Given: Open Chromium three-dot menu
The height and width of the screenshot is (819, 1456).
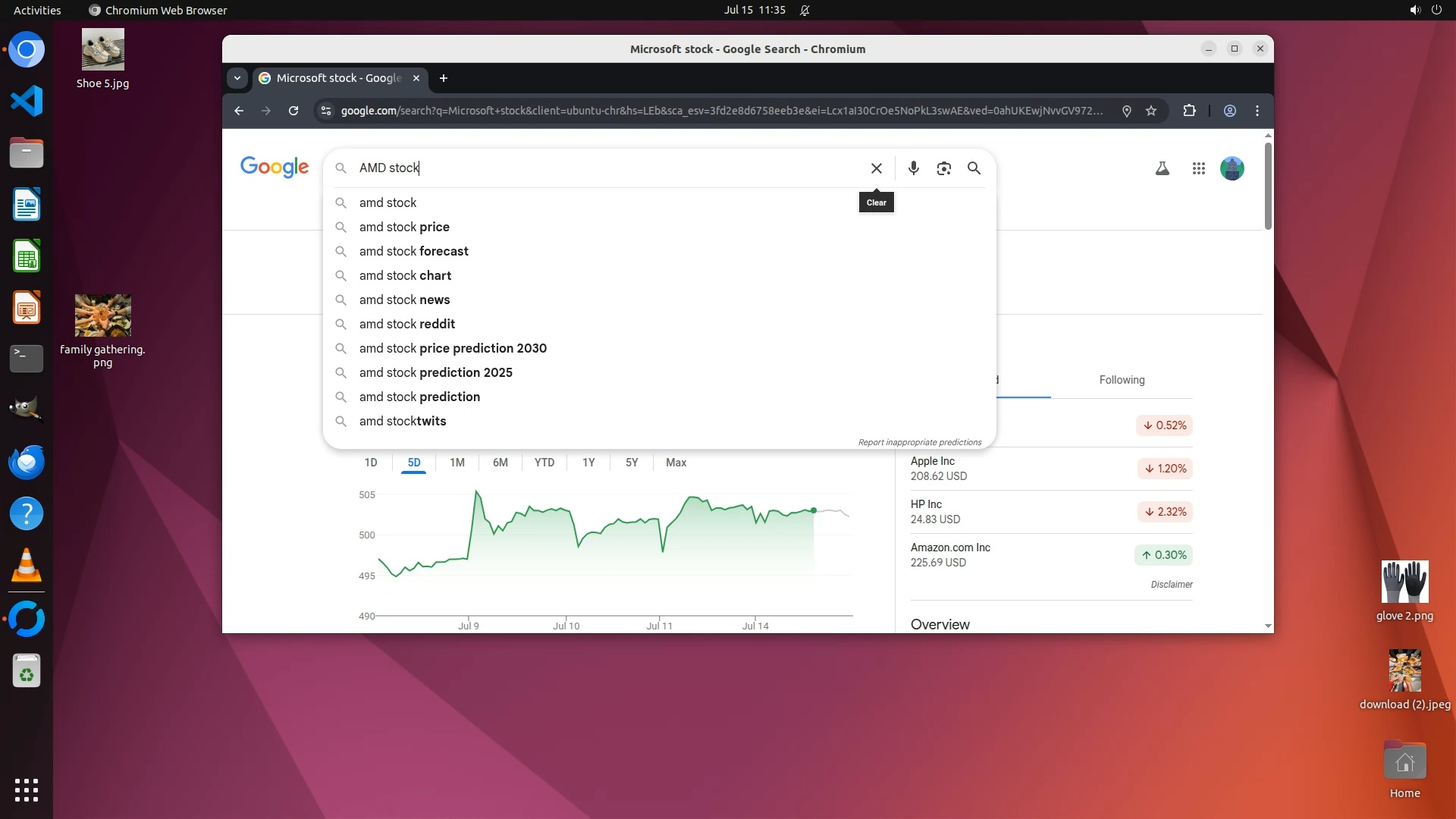Looking at the screenshot, I should 1257,111.
